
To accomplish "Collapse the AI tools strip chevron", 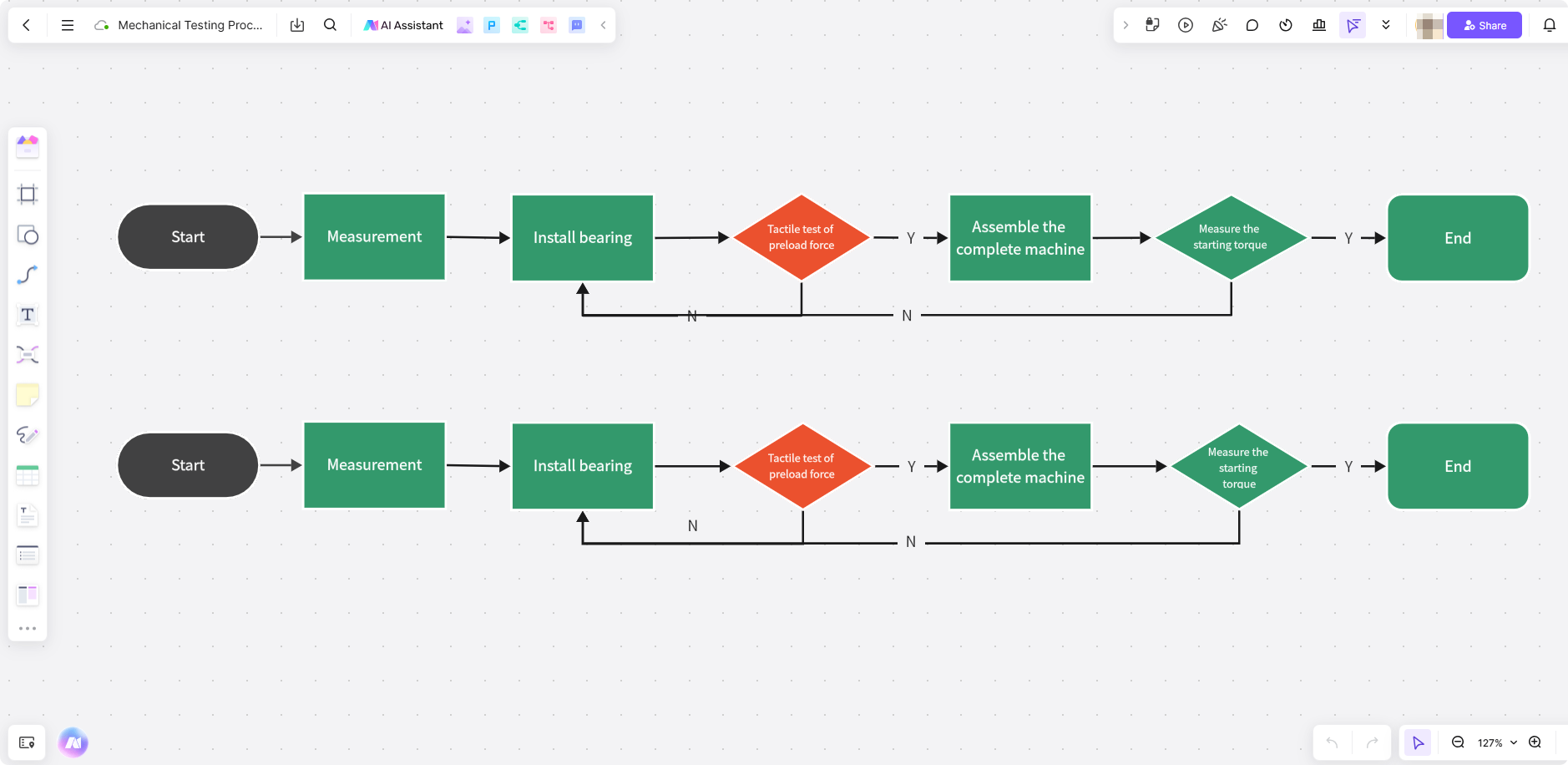I will coord(603,25).
